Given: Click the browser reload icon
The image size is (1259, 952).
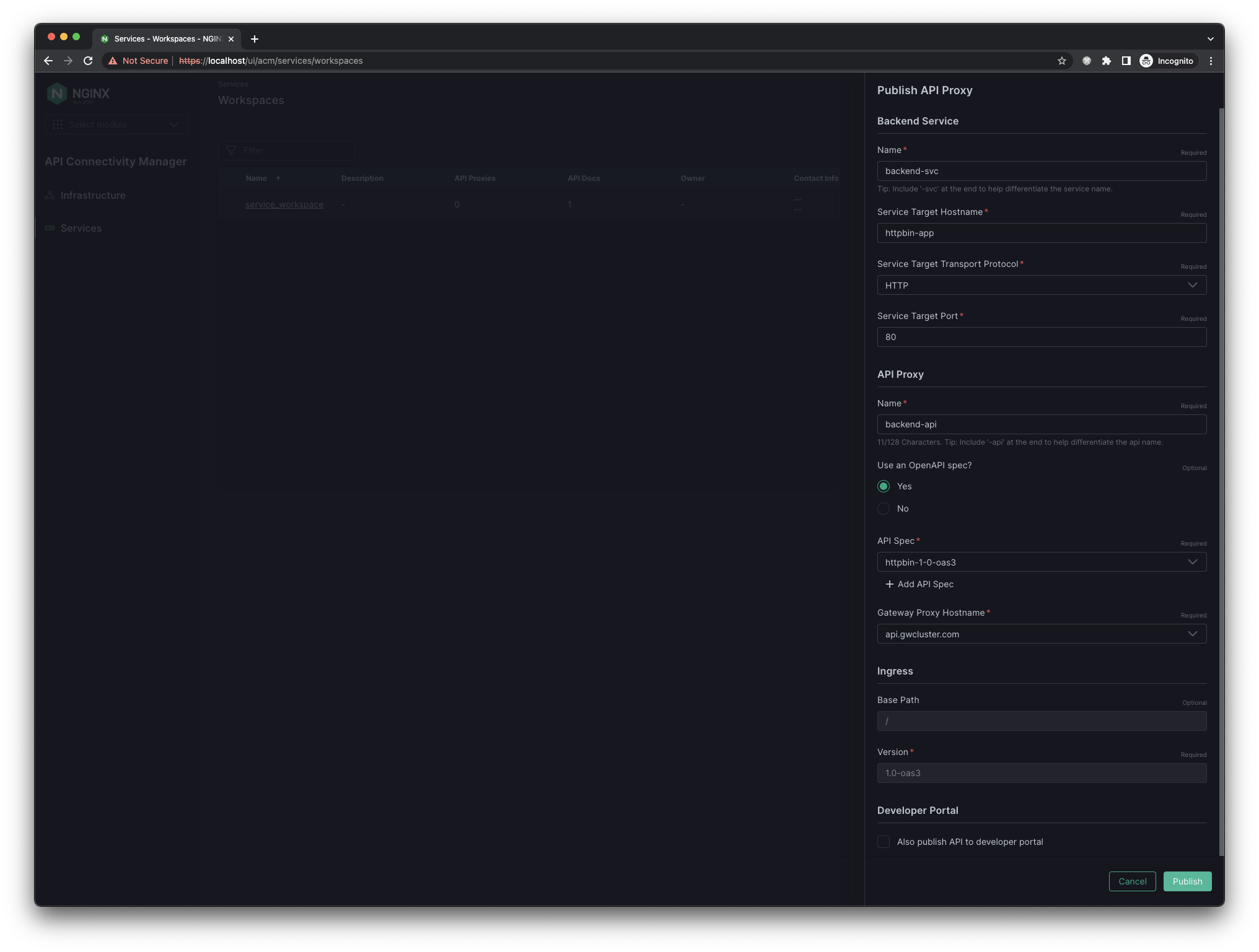Looking at the screenshot, I should [x=88, y=61].
